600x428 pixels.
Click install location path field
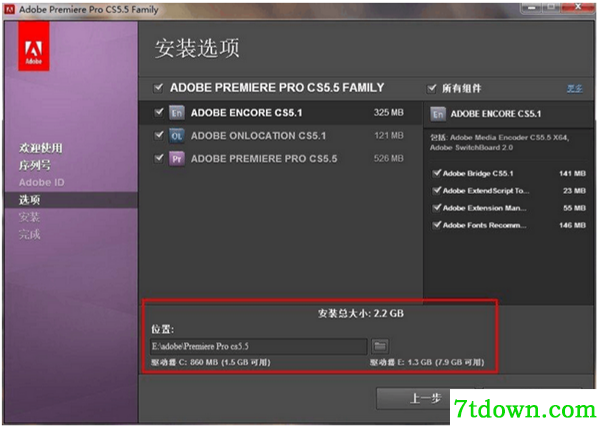(259, 347)
